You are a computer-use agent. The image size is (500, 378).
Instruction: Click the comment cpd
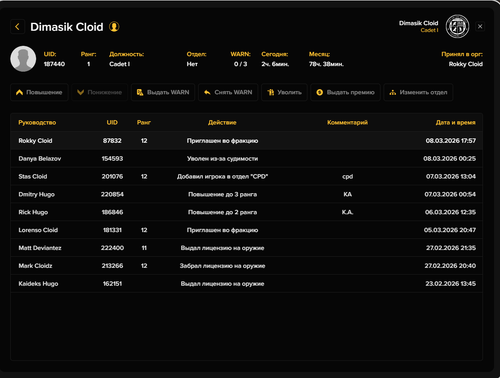347,177
